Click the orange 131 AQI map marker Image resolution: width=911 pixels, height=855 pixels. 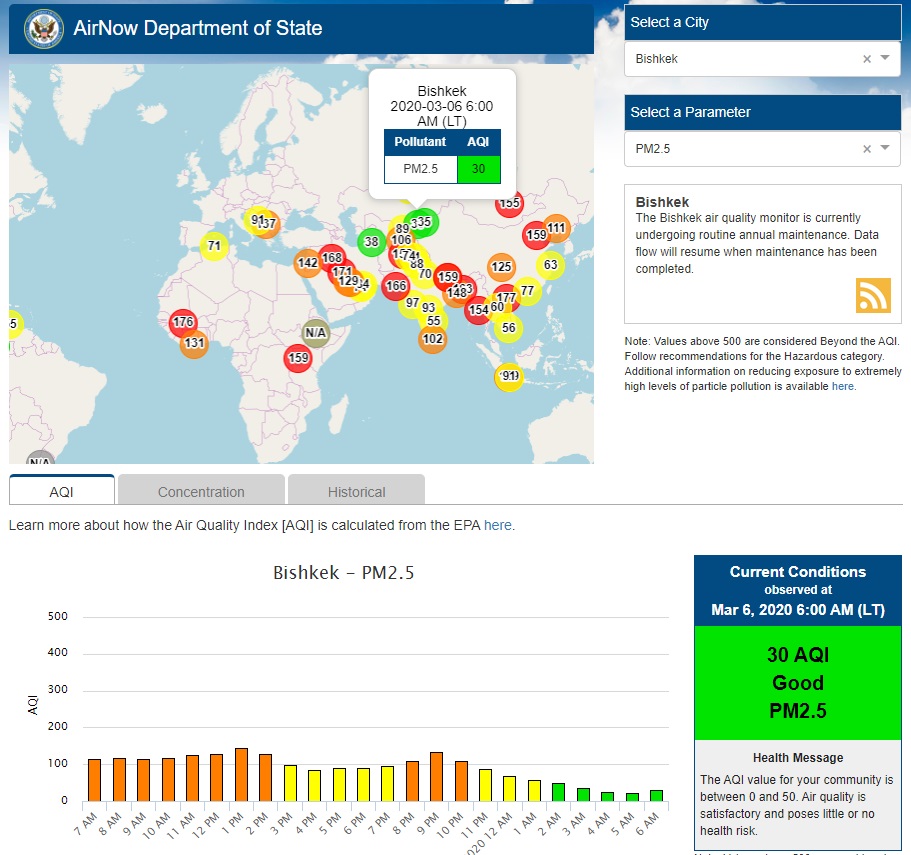(x=194, y=344)
